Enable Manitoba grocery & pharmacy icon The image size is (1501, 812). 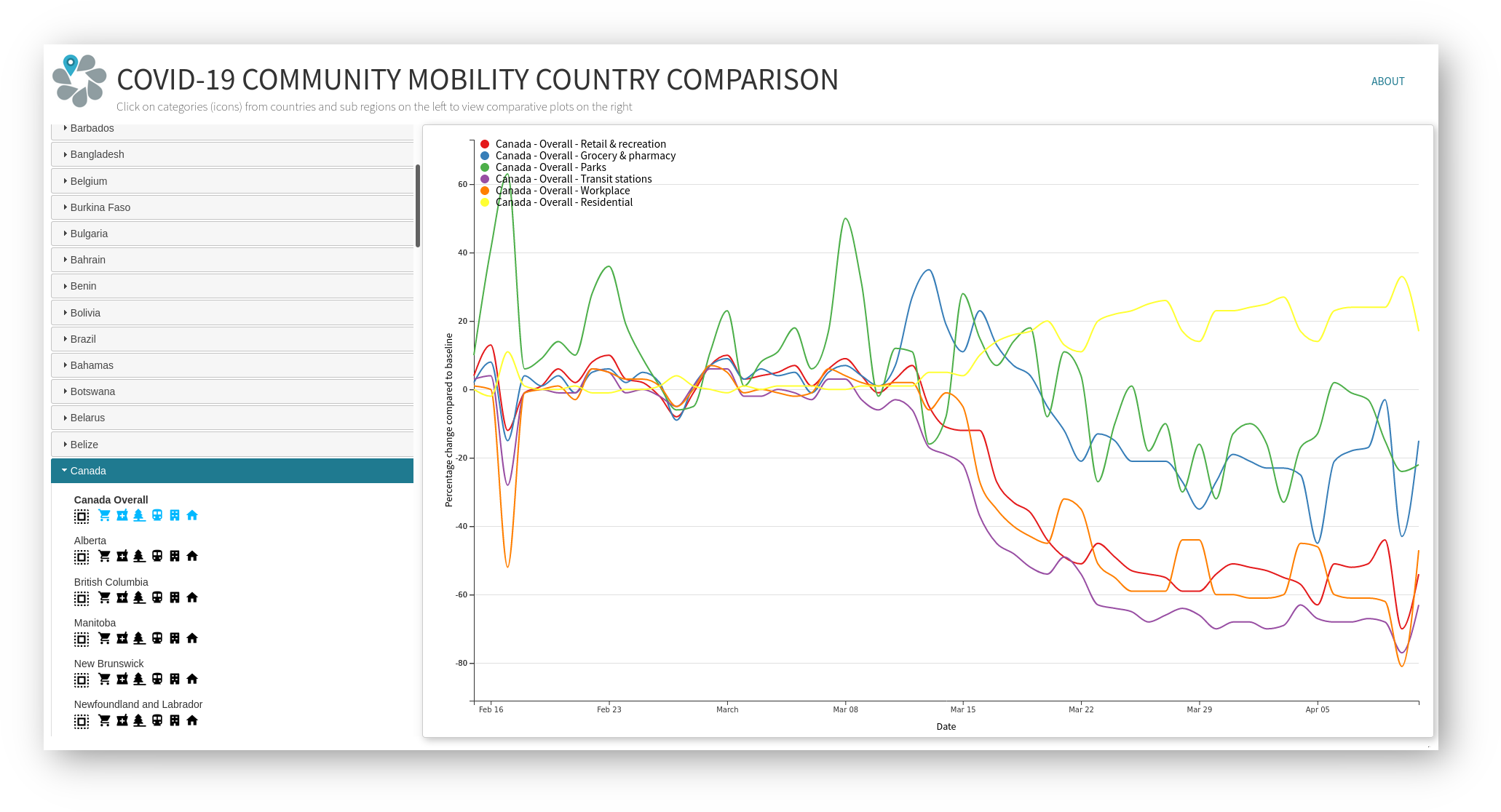pos(122,638)
